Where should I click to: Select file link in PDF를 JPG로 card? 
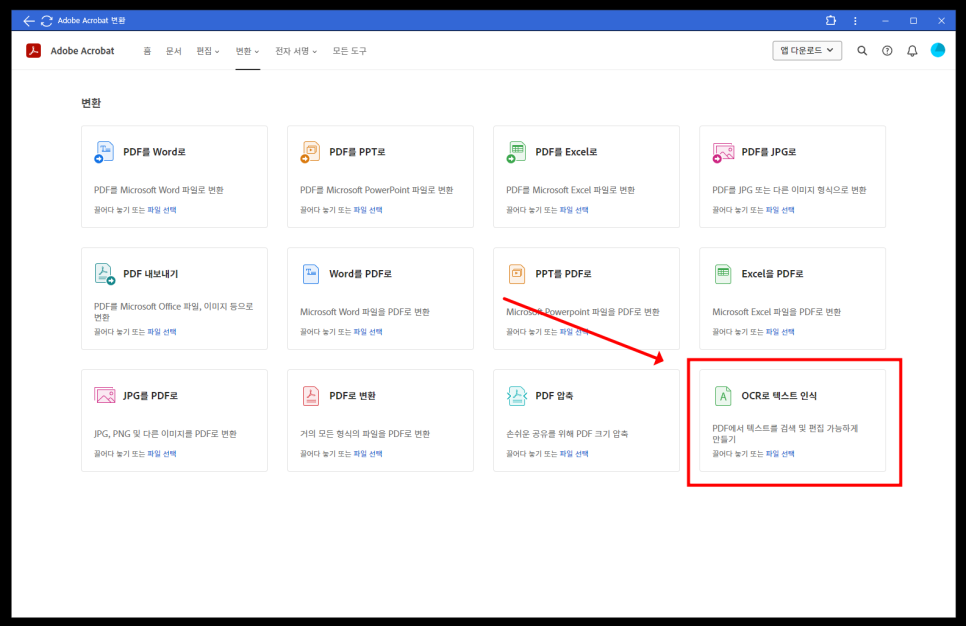click(x=780, y=210)
